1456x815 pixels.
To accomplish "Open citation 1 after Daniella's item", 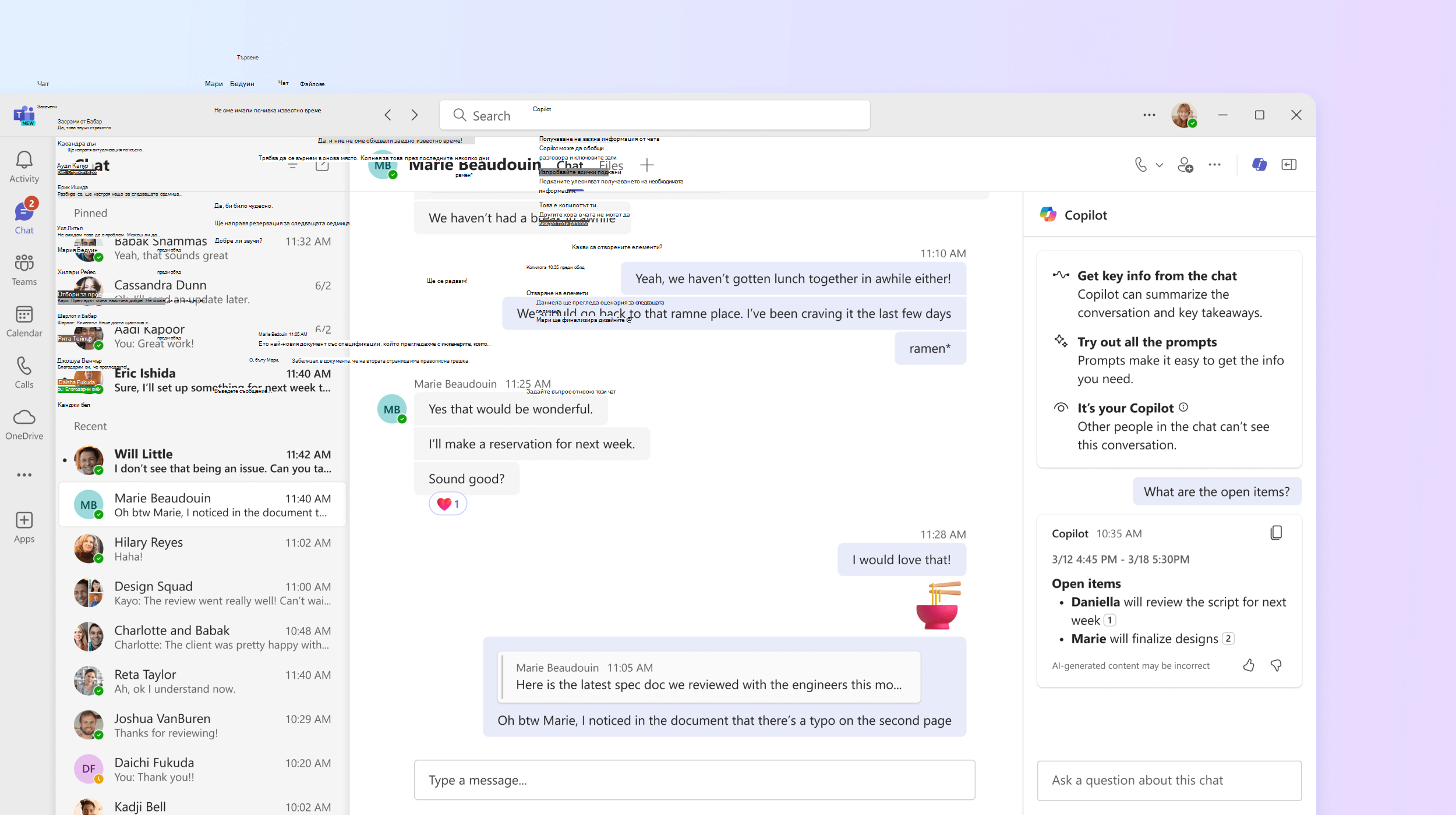I will pyautogui.click(x=1110, y=620).
